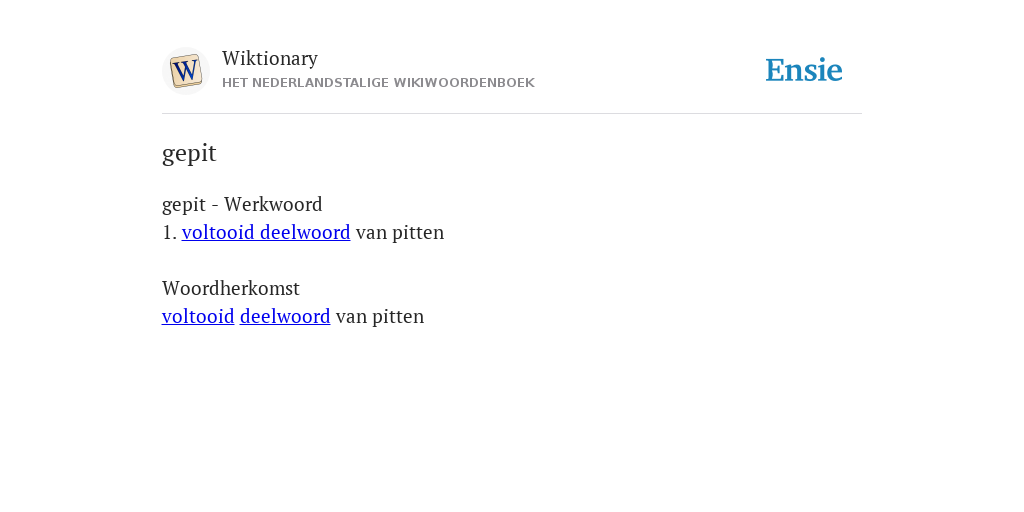Click the word pitten under Woordherkomst
1024x512 pixels.
(x=398, y=317)
